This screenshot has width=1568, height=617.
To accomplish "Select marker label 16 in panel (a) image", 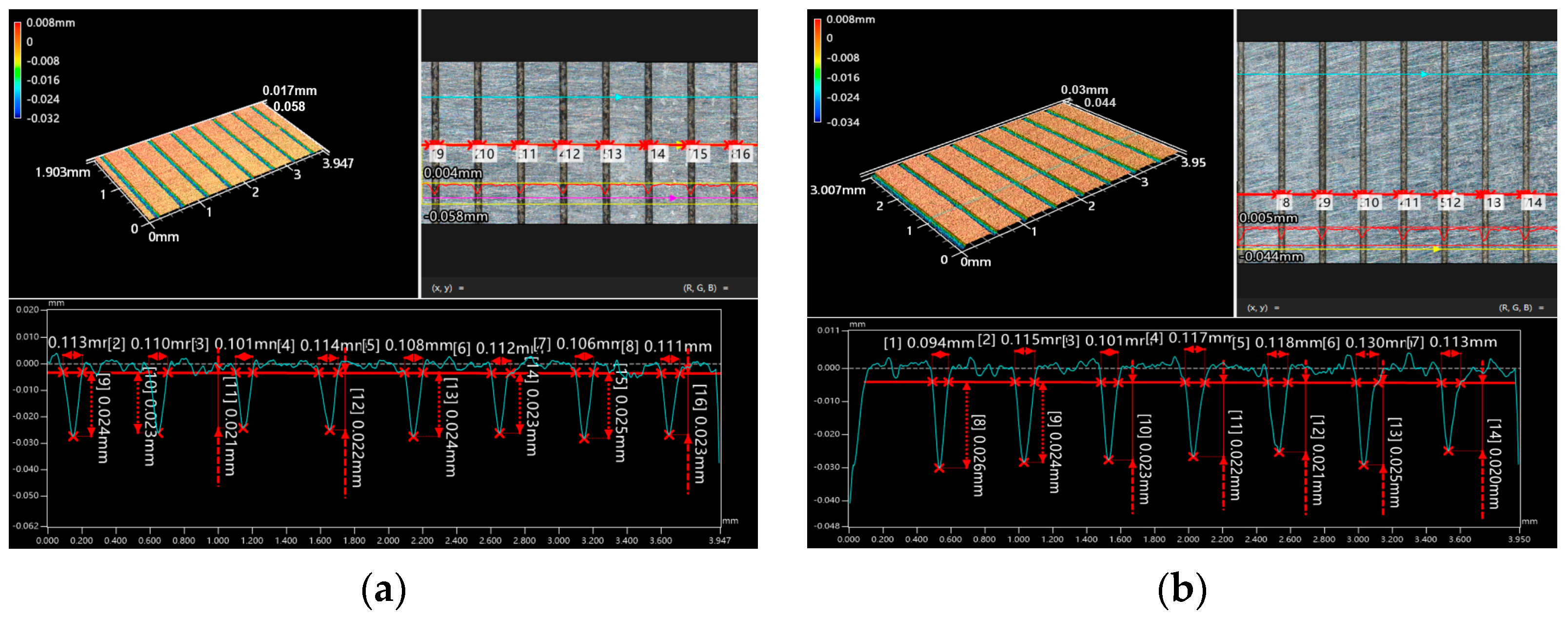I will coord(741,154).
